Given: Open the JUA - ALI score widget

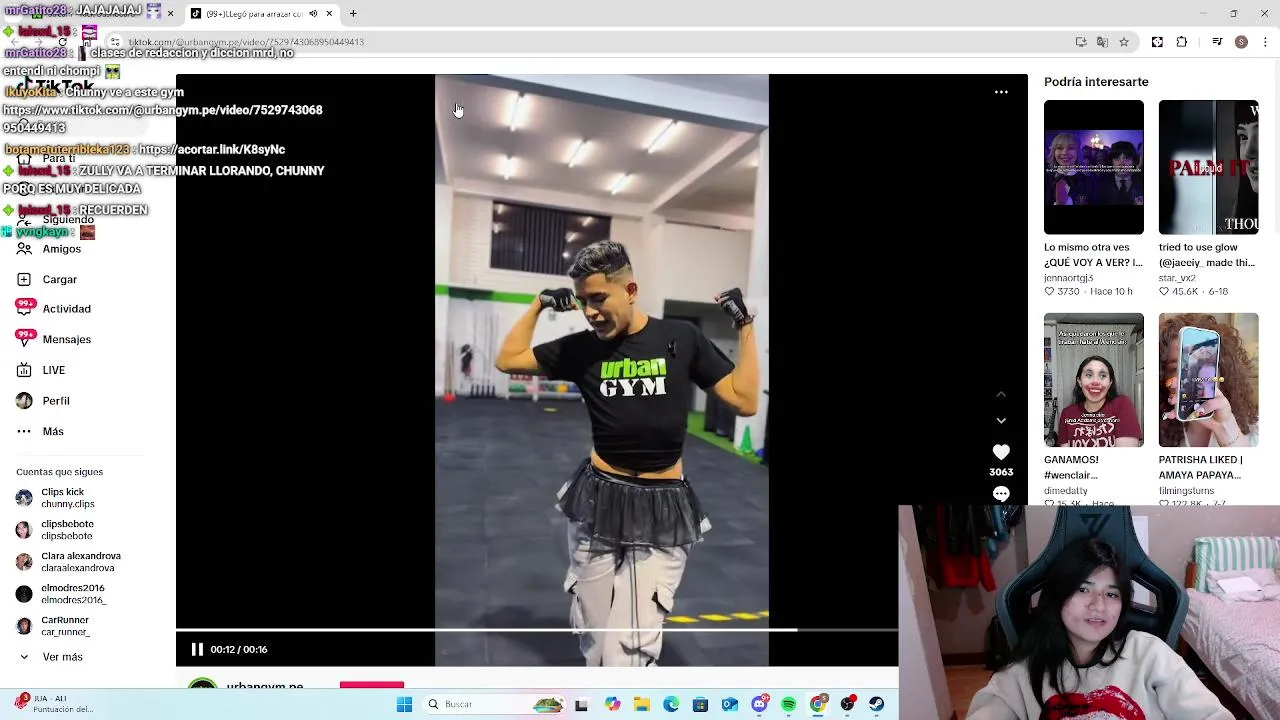Looking at the screenshot, I should [x=55, y=704].
